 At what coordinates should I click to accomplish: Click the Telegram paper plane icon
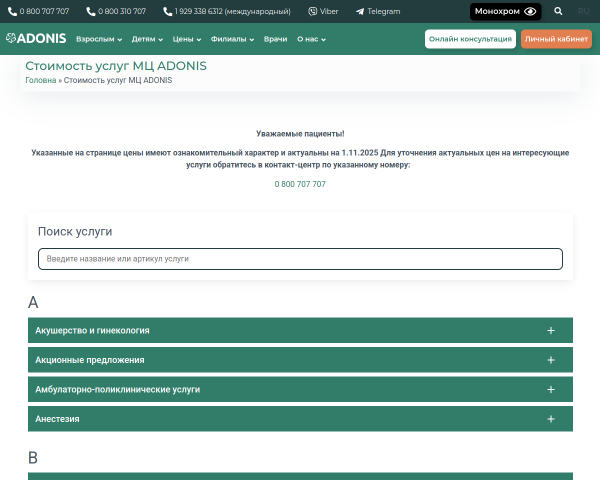point(360,12)
